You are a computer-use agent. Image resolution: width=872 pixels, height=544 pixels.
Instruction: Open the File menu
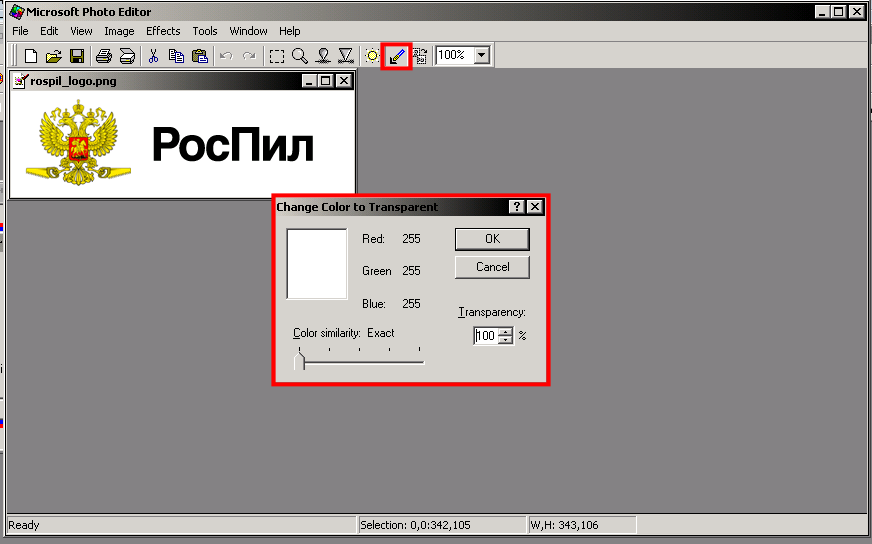click(x=20, y=31)
